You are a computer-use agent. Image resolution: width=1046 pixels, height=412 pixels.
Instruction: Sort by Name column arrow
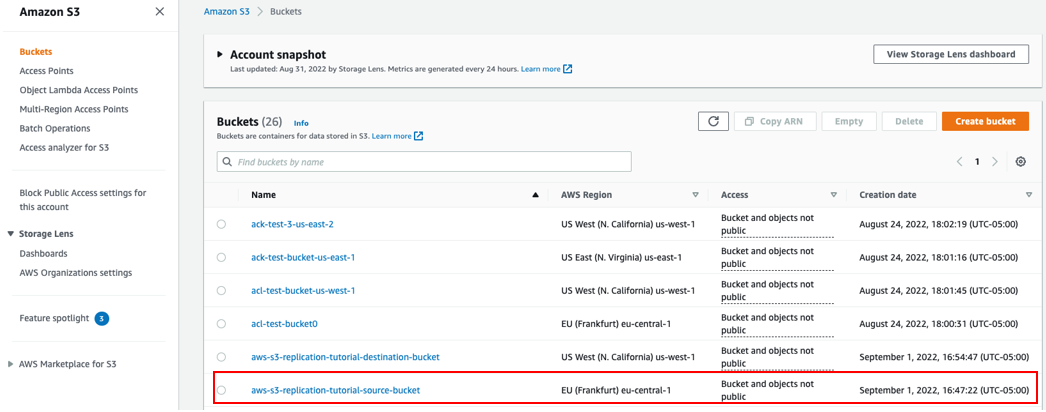pos(535,195)
